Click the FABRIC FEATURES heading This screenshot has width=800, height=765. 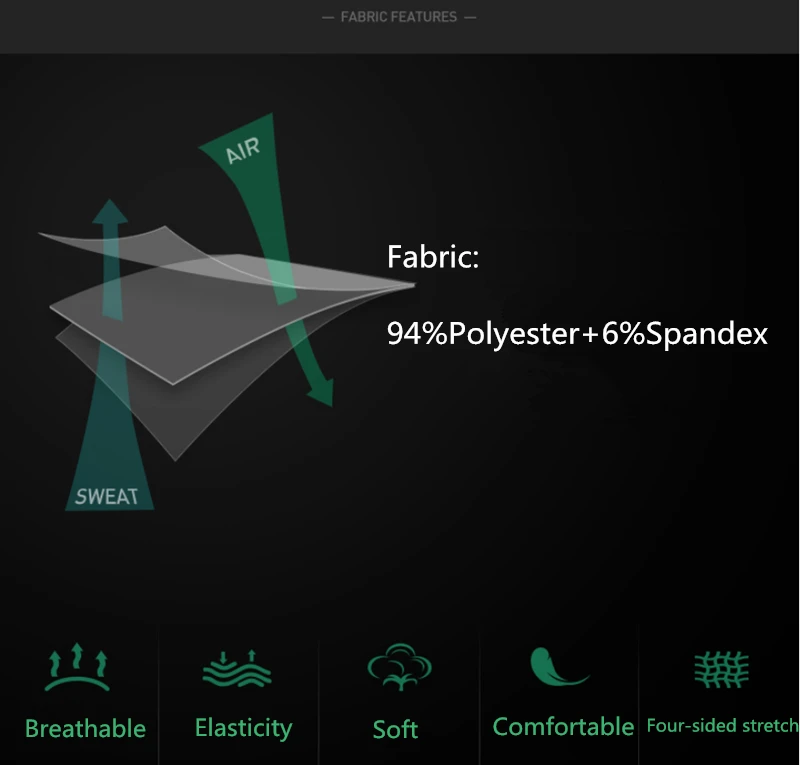(x=399, y=17)
